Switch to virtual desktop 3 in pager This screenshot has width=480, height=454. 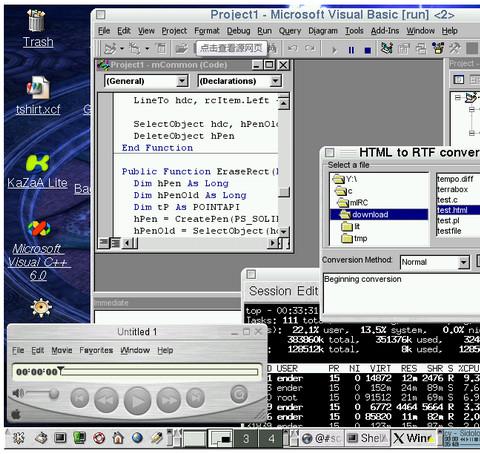[246, 438]
